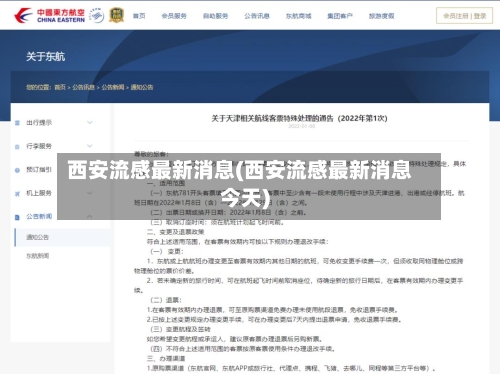Image resolution: width=500 pixels, height=374 pixels.
Task: Select 预订指引 in the sidebar
Action: (39, 170)
